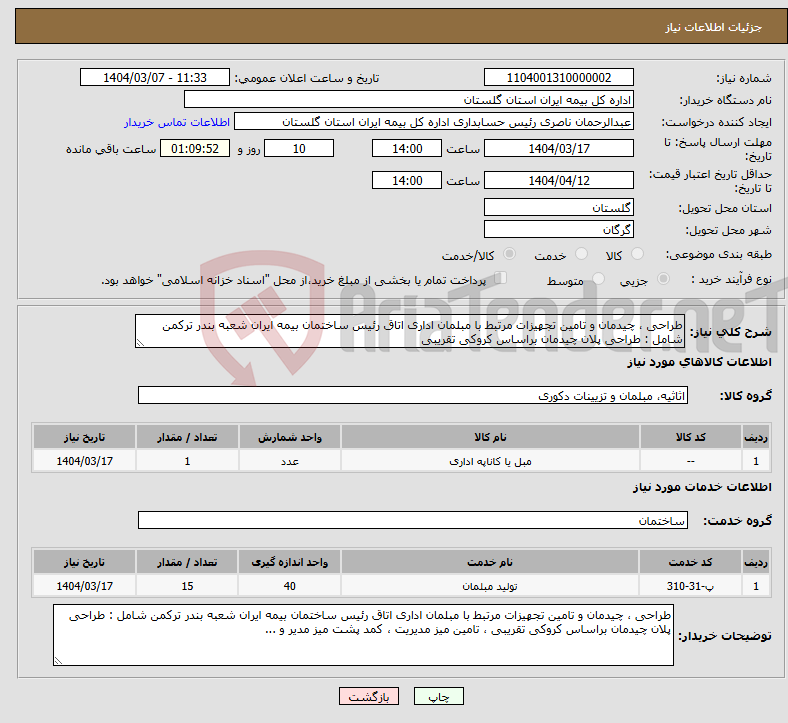Click the announcement date field 1404/03/07 - 11:33
This screenshot has height=723, width=788.
tap(155, 78)
